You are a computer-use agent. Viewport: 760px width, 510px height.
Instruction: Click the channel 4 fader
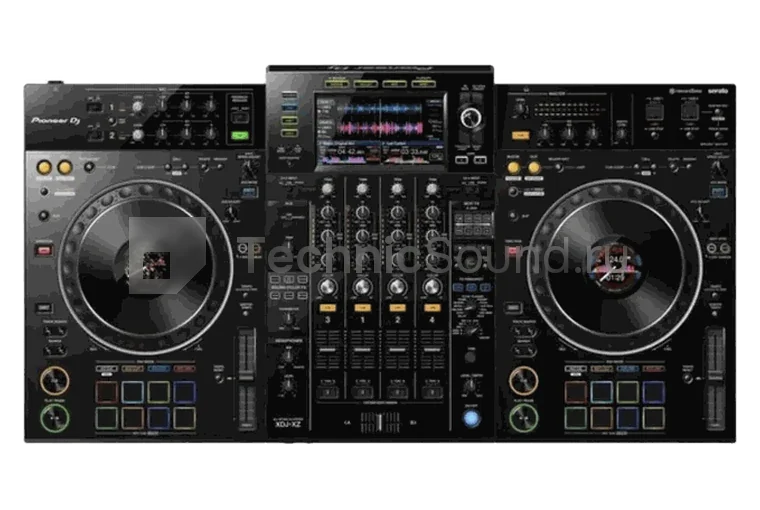[x=432, y=349]
